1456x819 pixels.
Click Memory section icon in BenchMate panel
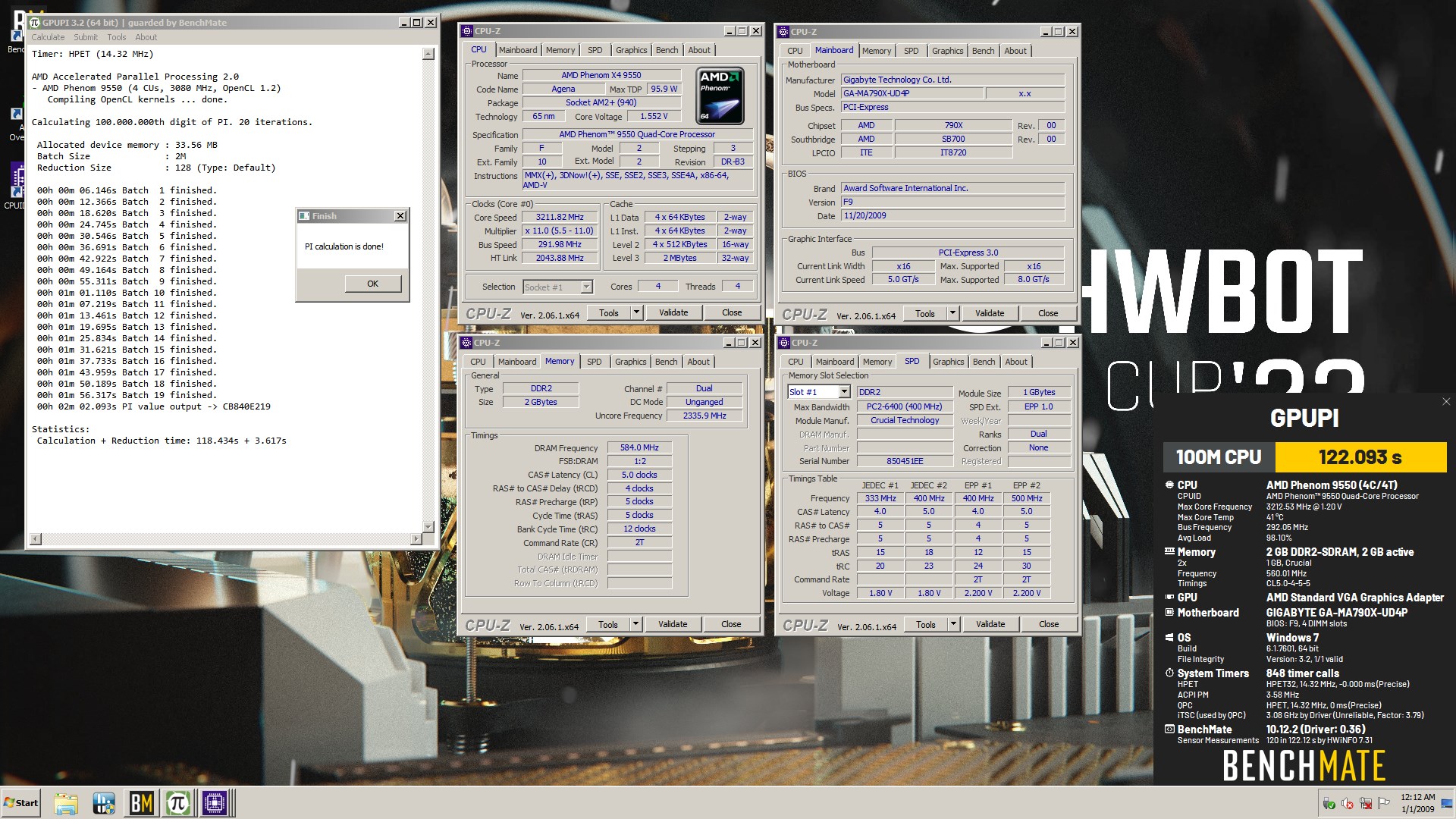pyautogui.click(x=1169, y=551)
